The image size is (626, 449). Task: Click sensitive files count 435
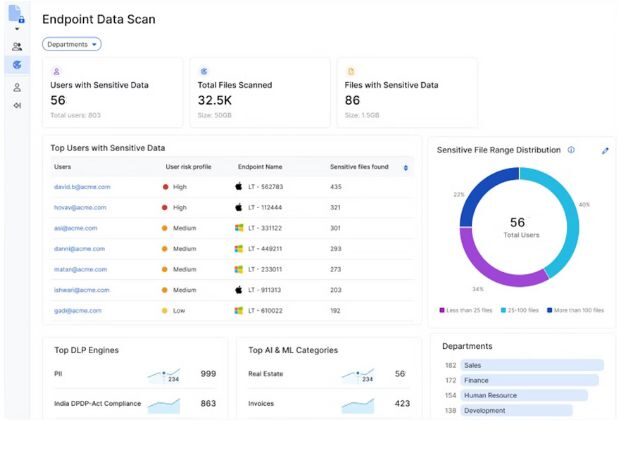(x=336, y=187)
